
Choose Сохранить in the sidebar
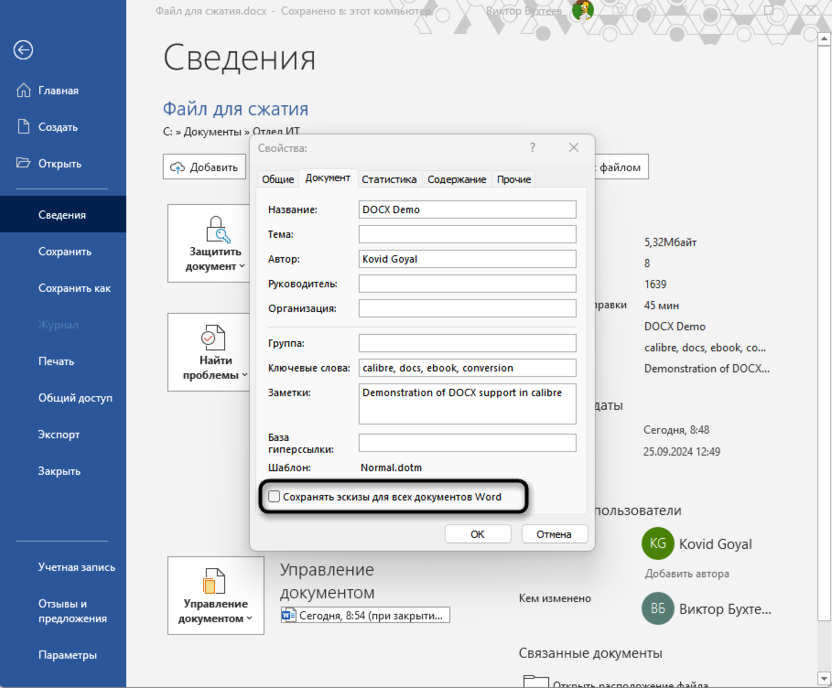tap(63, 251)
